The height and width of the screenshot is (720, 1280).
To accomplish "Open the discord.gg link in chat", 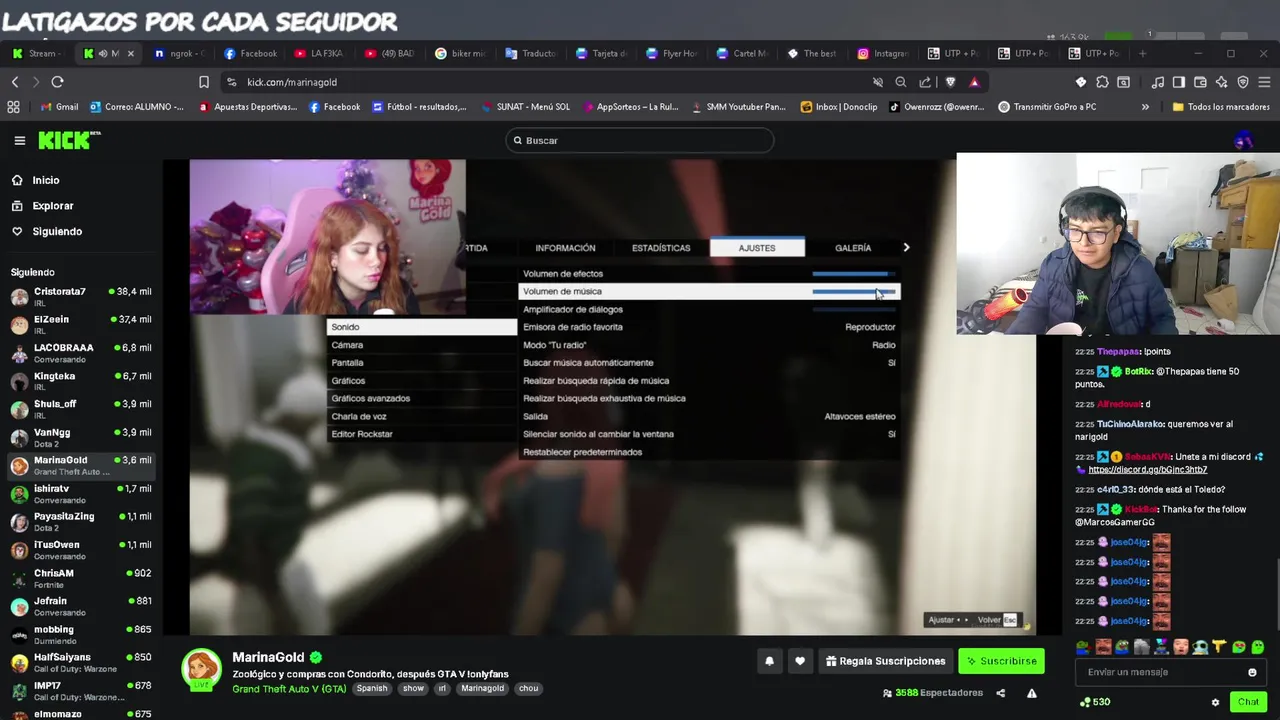I will (x=1148, y=470).
